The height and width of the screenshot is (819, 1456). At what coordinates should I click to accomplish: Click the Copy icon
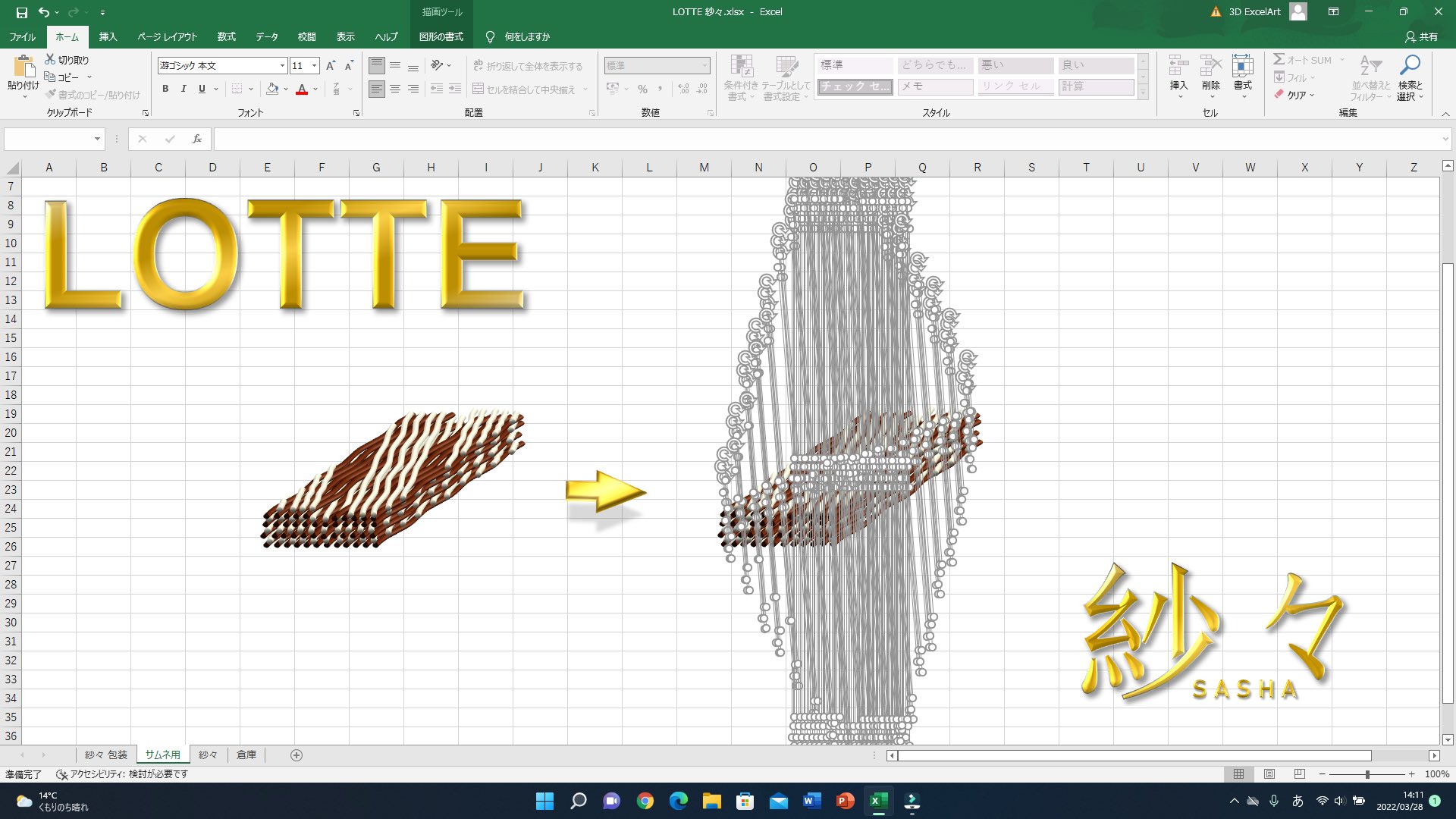coord(50,77)
